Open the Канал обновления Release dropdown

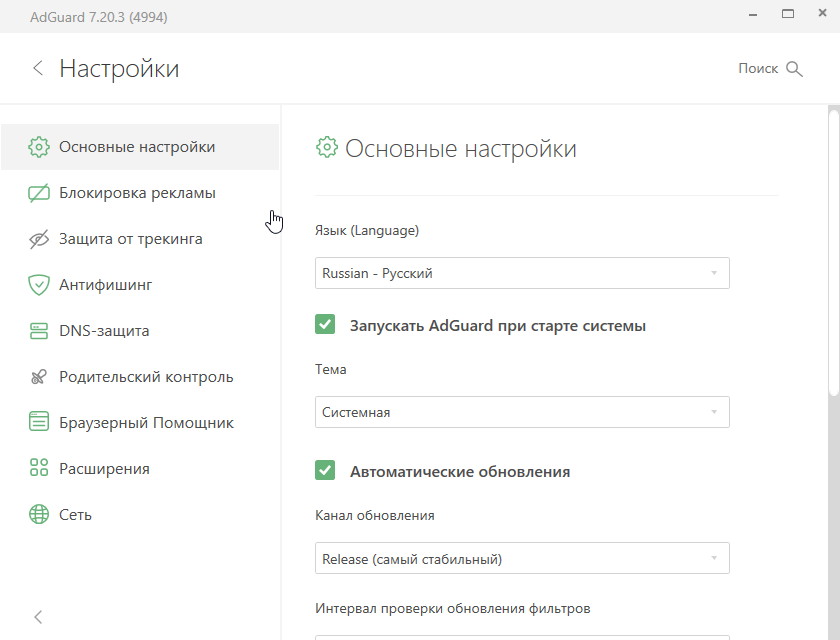coord(522,558)
